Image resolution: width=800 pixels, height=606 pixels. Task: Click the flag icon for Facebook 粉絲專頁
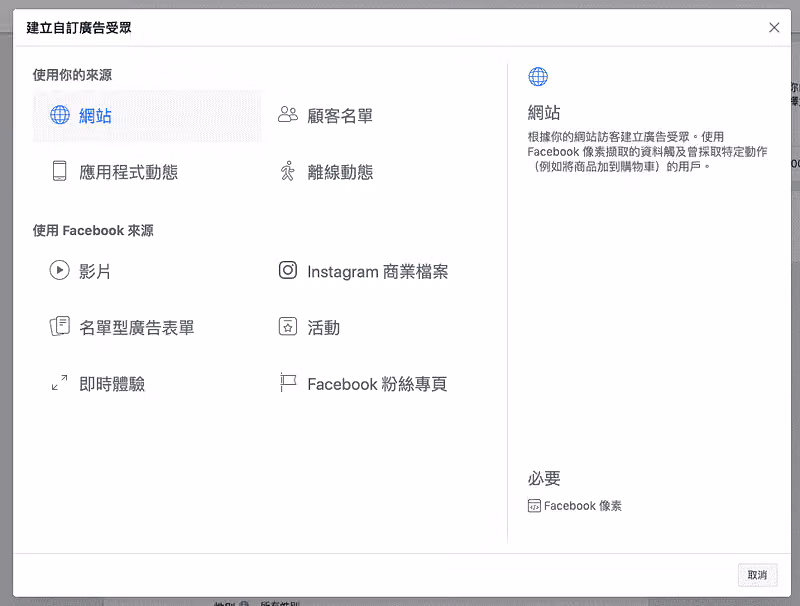tap(288, 383)
